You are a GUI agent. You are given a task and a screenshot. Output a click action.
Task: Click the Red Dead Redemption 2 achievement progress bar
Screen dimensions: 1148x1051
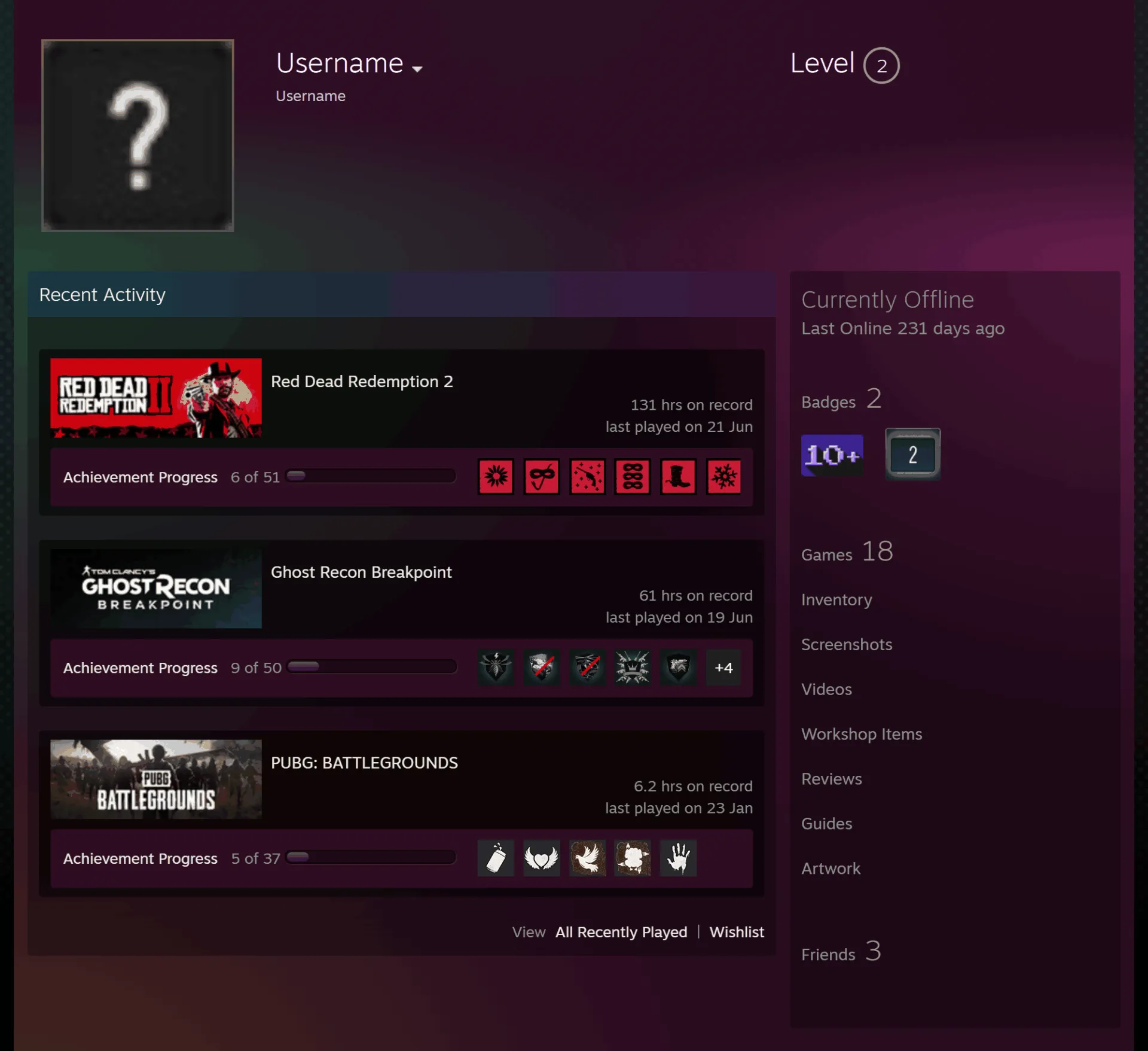[x=371, y=476]
